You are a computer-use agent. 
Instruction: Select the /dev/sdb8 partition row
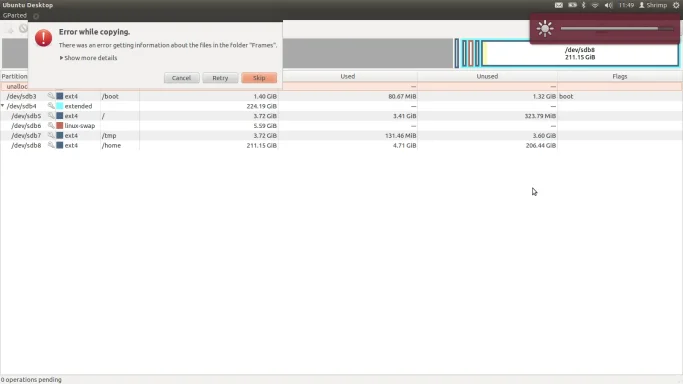(342, 145)
